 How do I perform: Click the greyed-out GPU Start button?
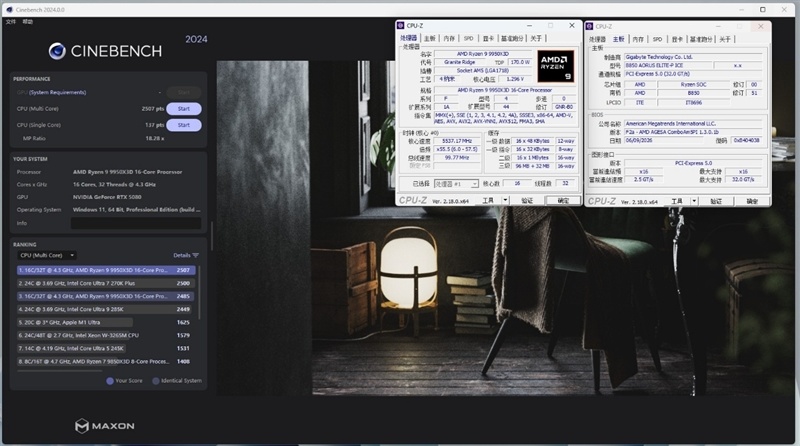(x=184, y=92)
